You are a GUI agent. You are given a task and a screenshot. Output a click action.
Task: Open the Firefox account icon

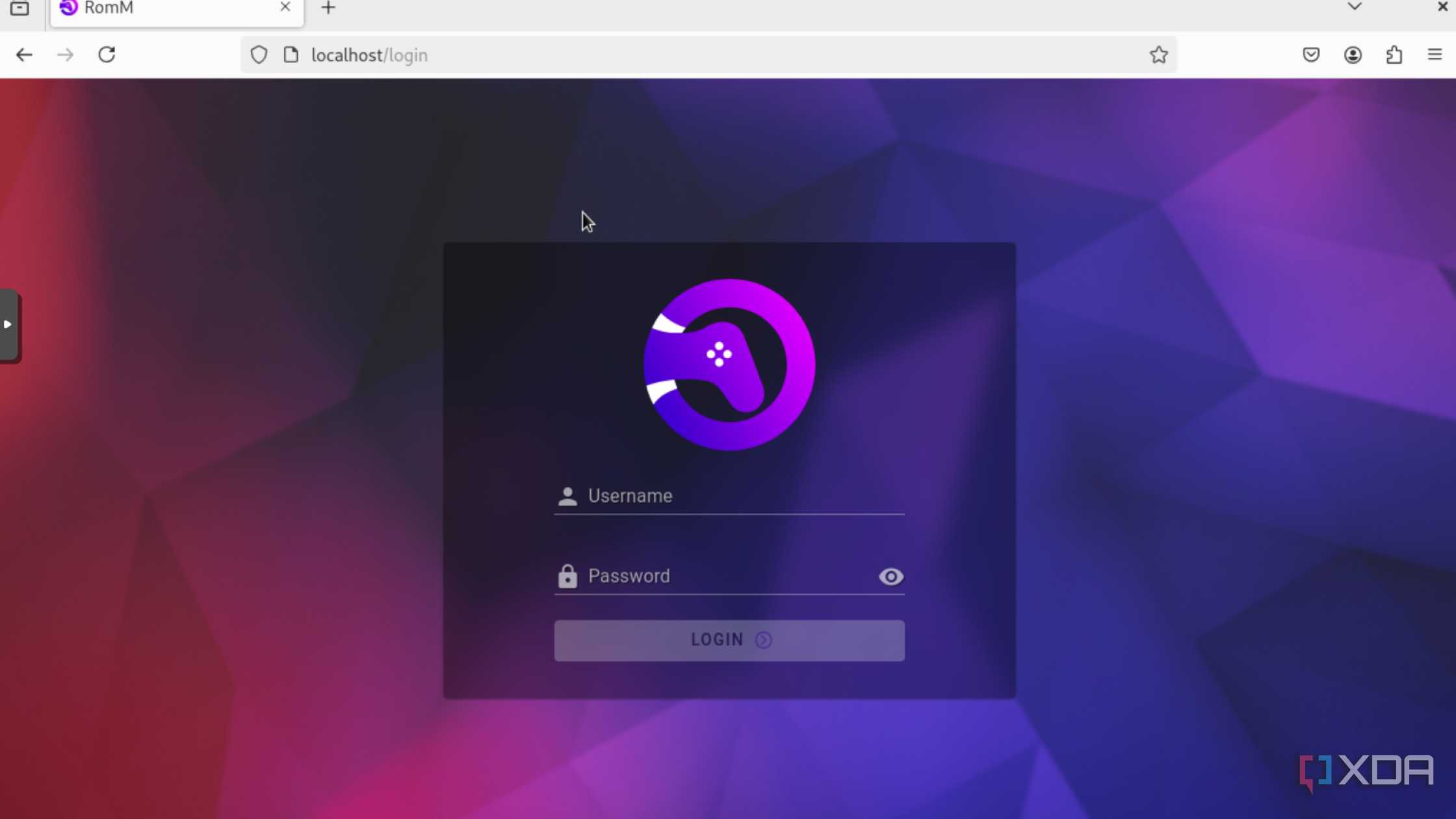[1353, 55]
